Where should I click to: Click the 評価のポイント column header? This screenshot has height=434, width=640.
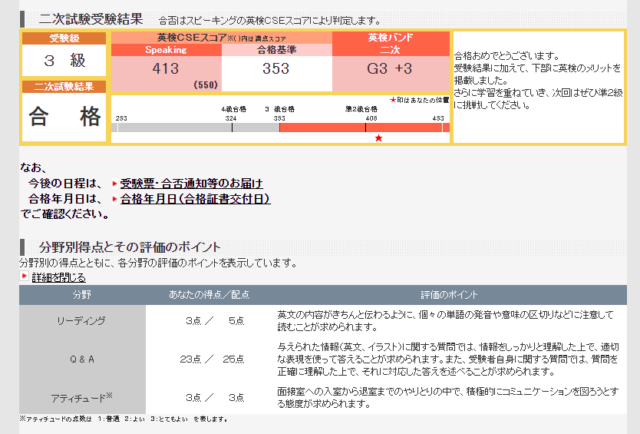pyautogui.click(x=445, y=296)
